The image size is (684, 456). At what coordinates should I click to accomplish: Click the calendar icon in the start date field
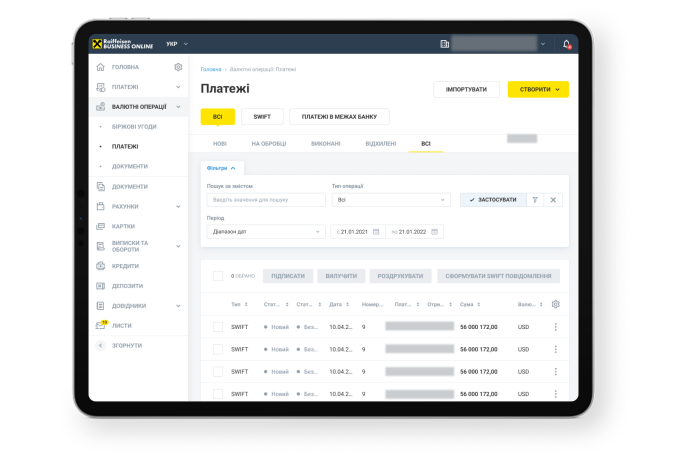coord(376,232)
